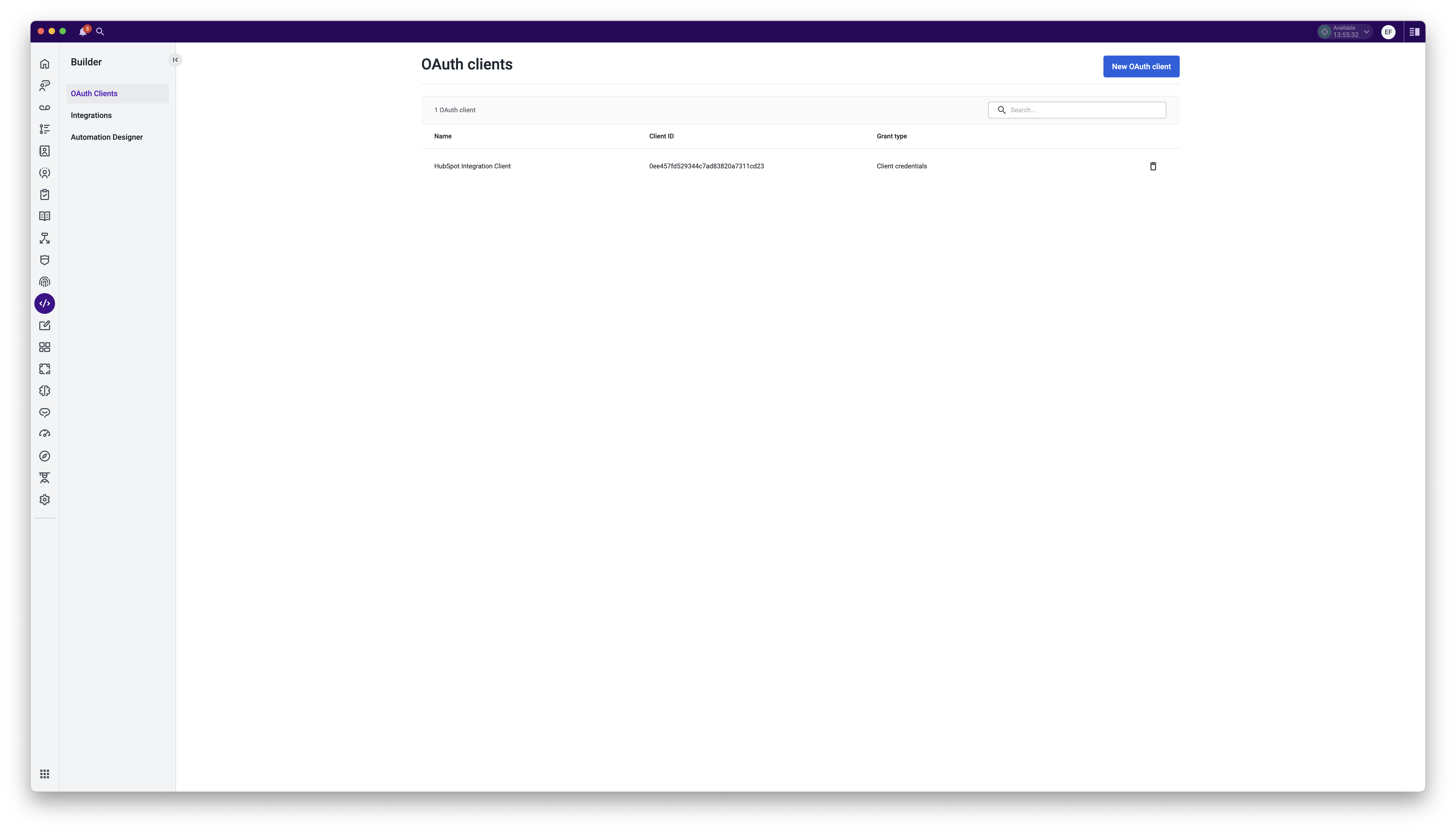The height and width of the screenshot is (832, 1456).
Task: Open the notifications bell
Action: tap(83, 32)
